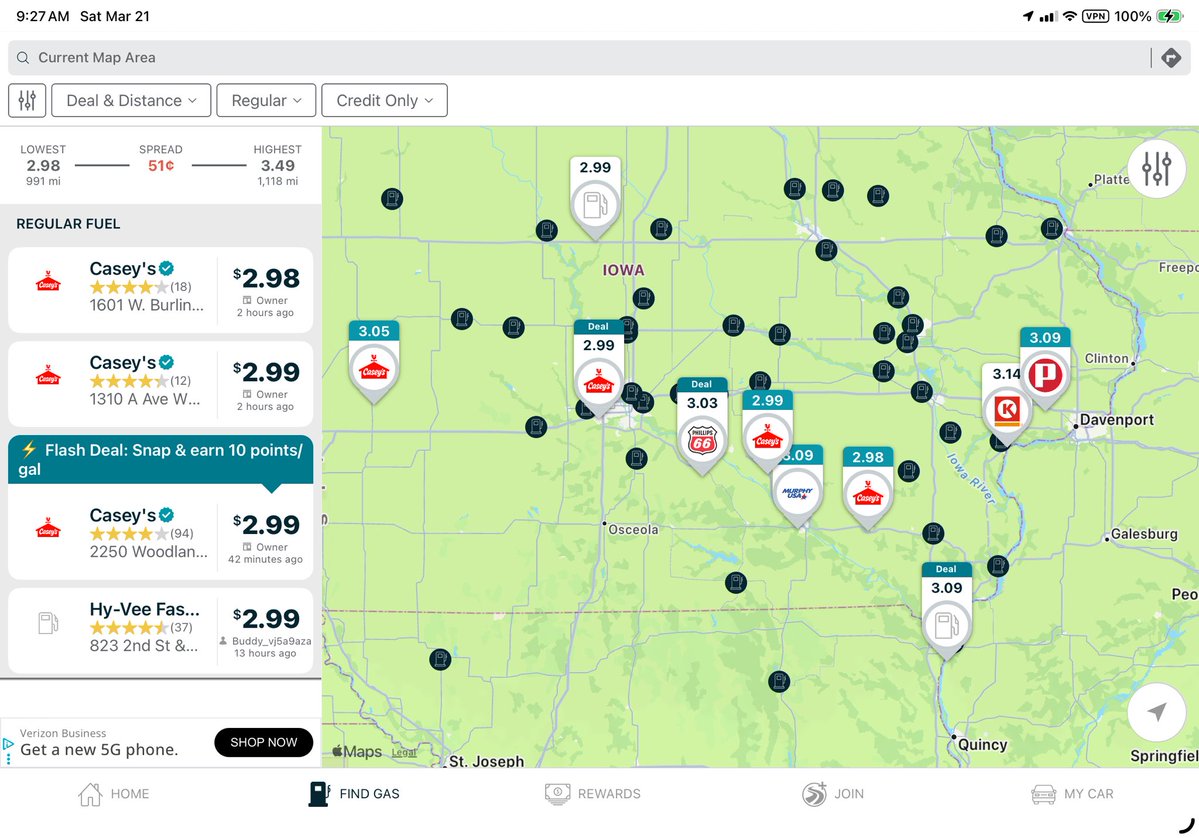Open the map filter sliders round button
Screen dimensions: 1199x838
(x=1156, y=168)
